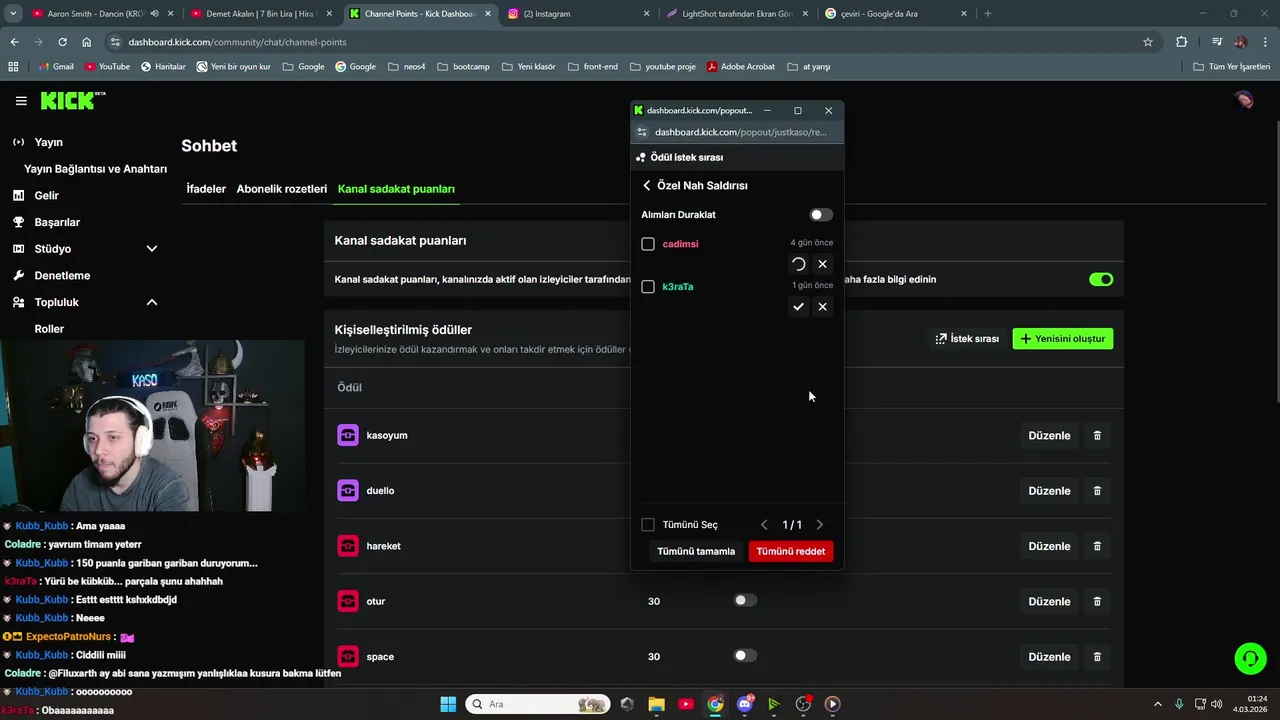1280x720 pixels.
Task: Go to next page in request queue
Action: click(x=820, y=525)
